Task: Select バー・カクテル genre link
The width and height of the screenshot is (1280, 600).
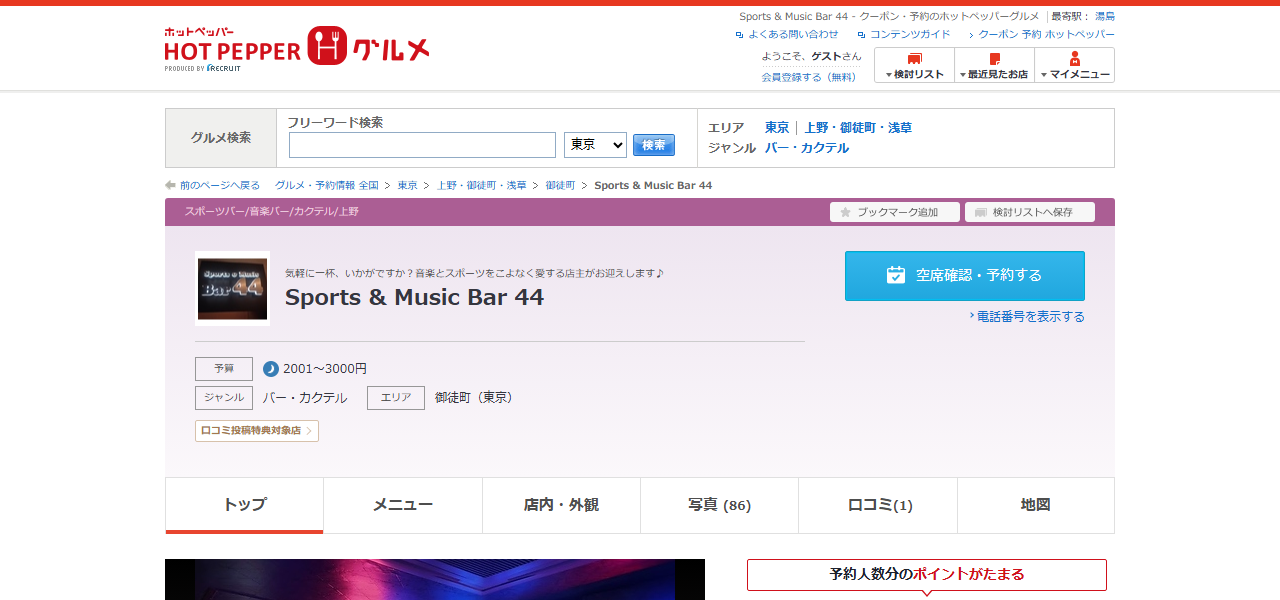Action: [807, 148]
